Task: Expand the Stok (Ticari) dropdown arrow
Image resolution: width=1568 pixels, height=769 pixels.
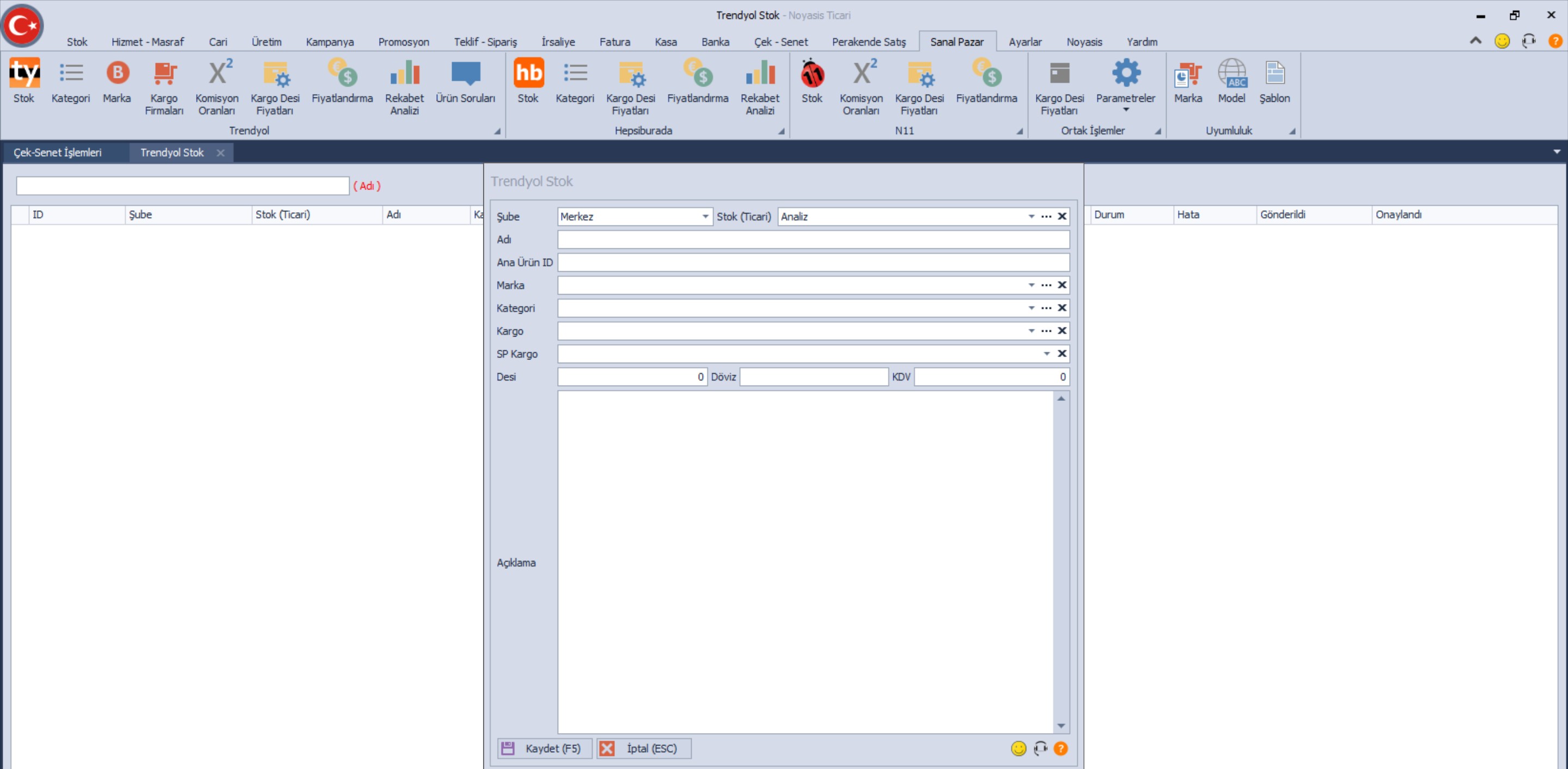Action: (x=1031, y=217)
